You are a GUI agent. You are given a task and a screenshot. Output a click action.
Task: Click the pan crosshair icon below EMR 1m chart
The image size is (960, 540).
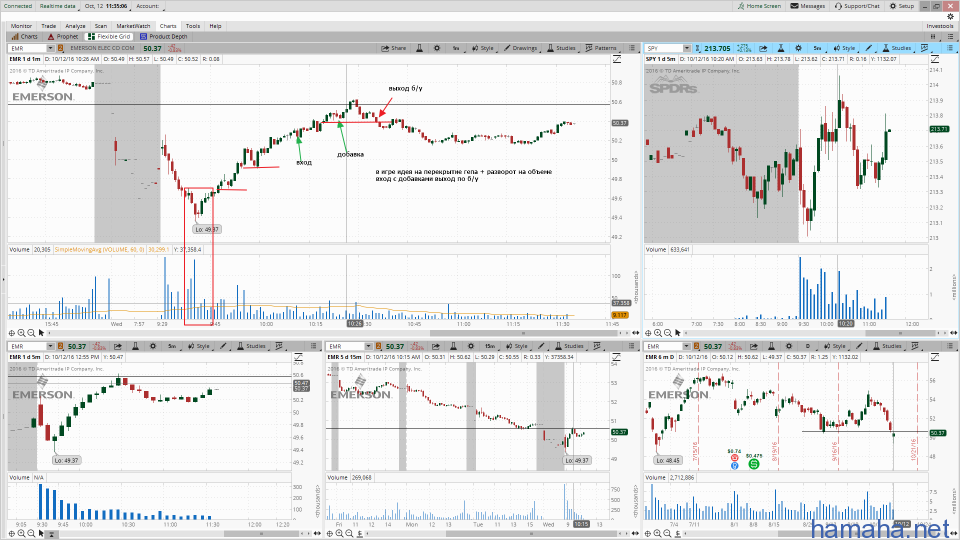12,333
